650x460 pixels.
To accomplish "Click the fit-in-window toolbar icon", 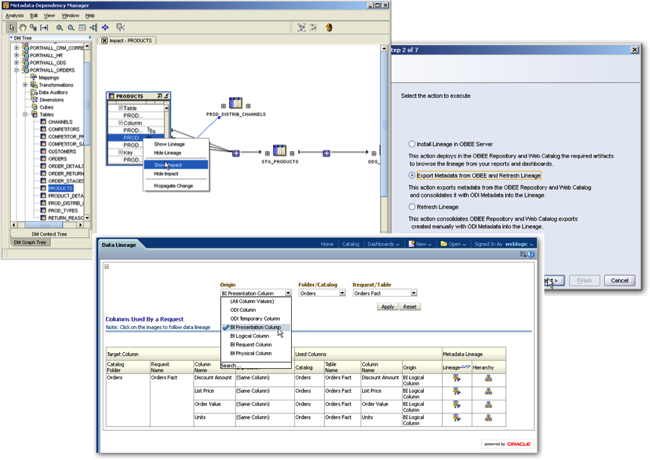I will 82,28.
